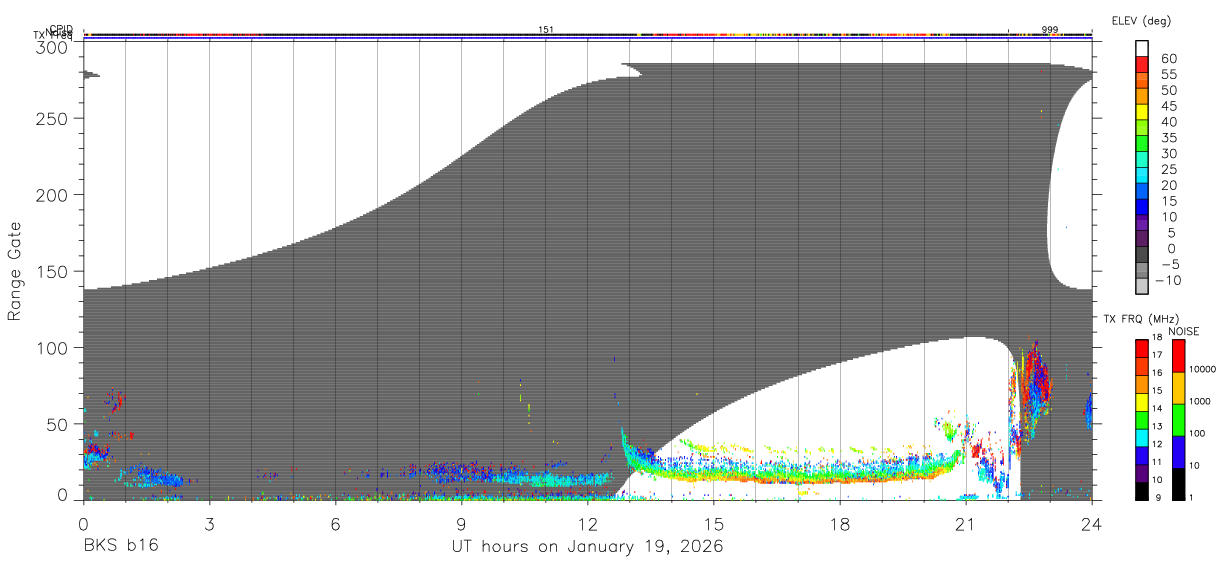Image resolution: width=1228 pixels, height=567 pixels.
Task: Click ELEV colorbar label '20'
Action: [x=1169, y=185]
